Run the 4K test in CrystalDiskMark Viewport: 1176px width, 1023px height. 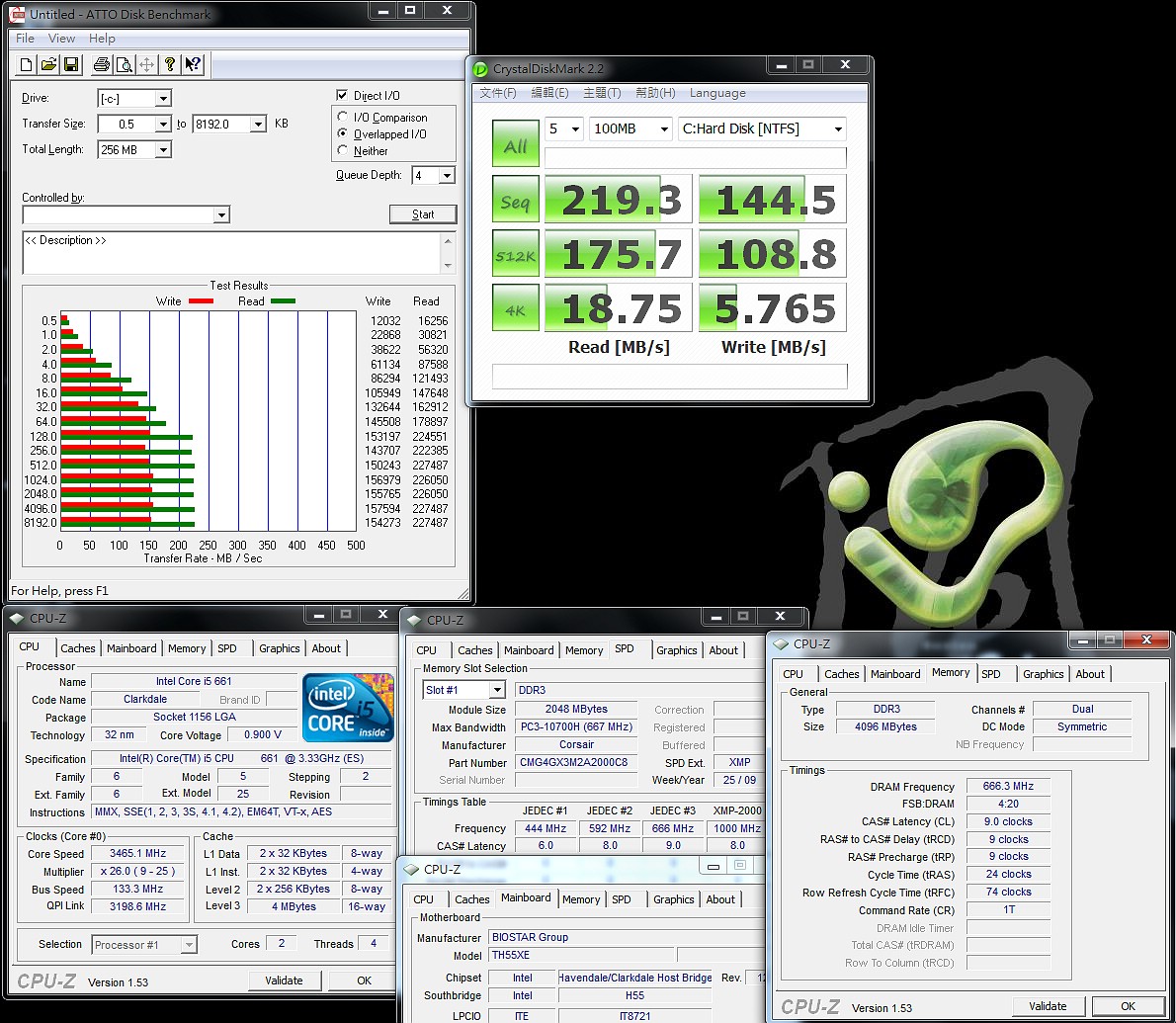pyautogui.click(x=515, y=307)
